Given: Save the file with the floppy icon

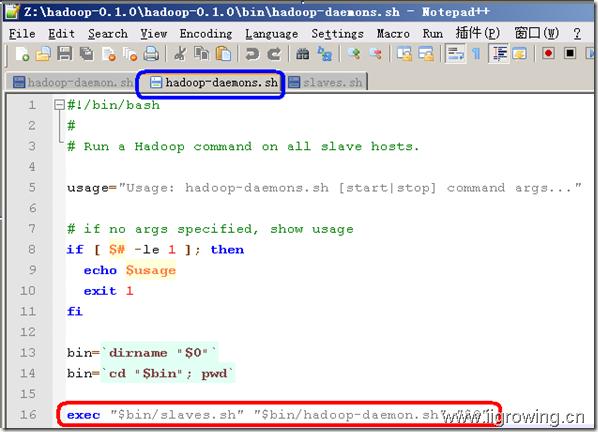Looking at the screenshot, I should coord(65,54).
